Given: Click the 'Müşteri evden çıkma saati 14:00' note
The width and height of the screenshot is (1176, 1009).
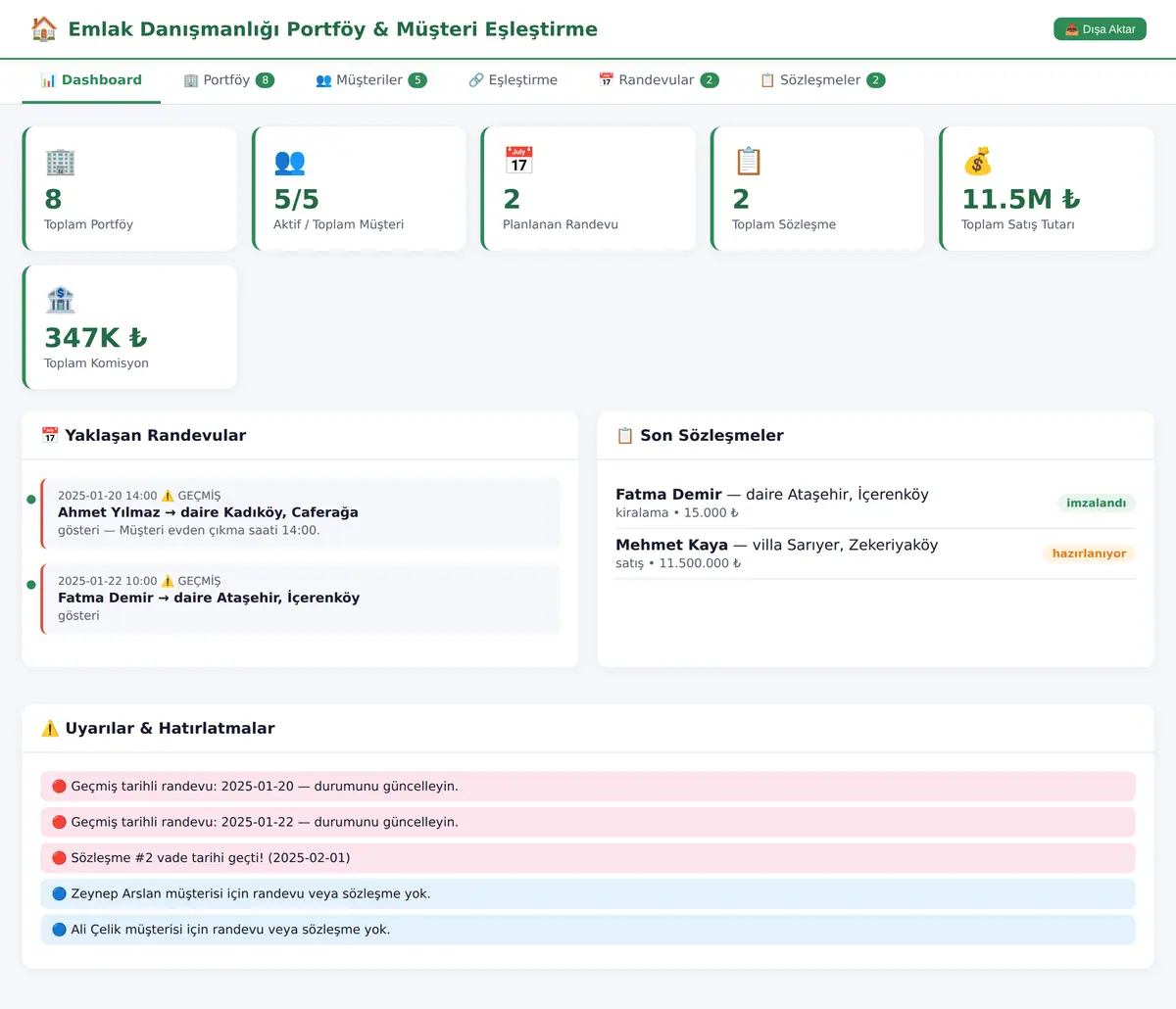Looking at the screenshot, I should pyautogui.click(x=220, y=530).
